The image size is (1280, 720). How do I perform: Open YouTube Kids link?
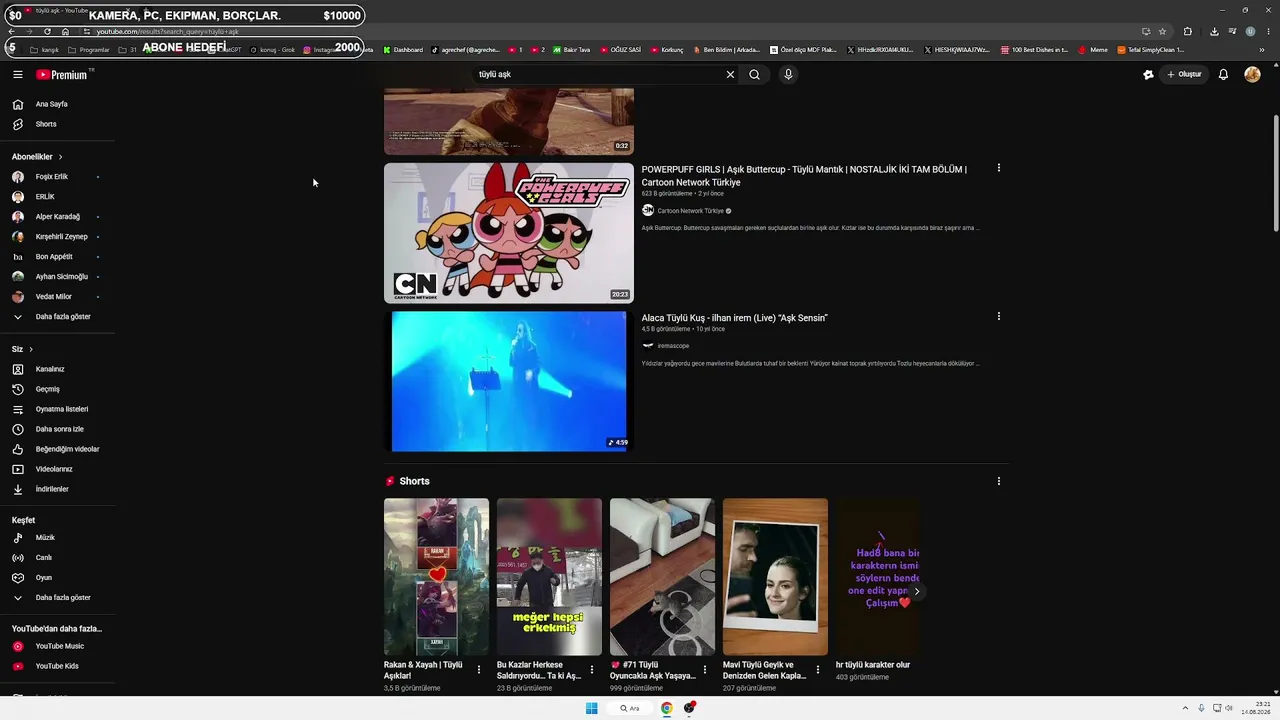[x=57, y=666]
